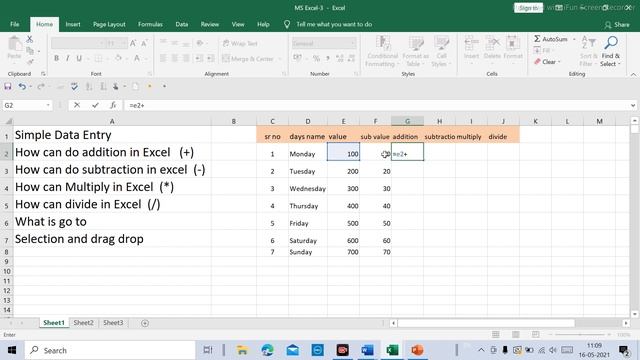Switch to Page Layout view in status bar

click(516, 335)
